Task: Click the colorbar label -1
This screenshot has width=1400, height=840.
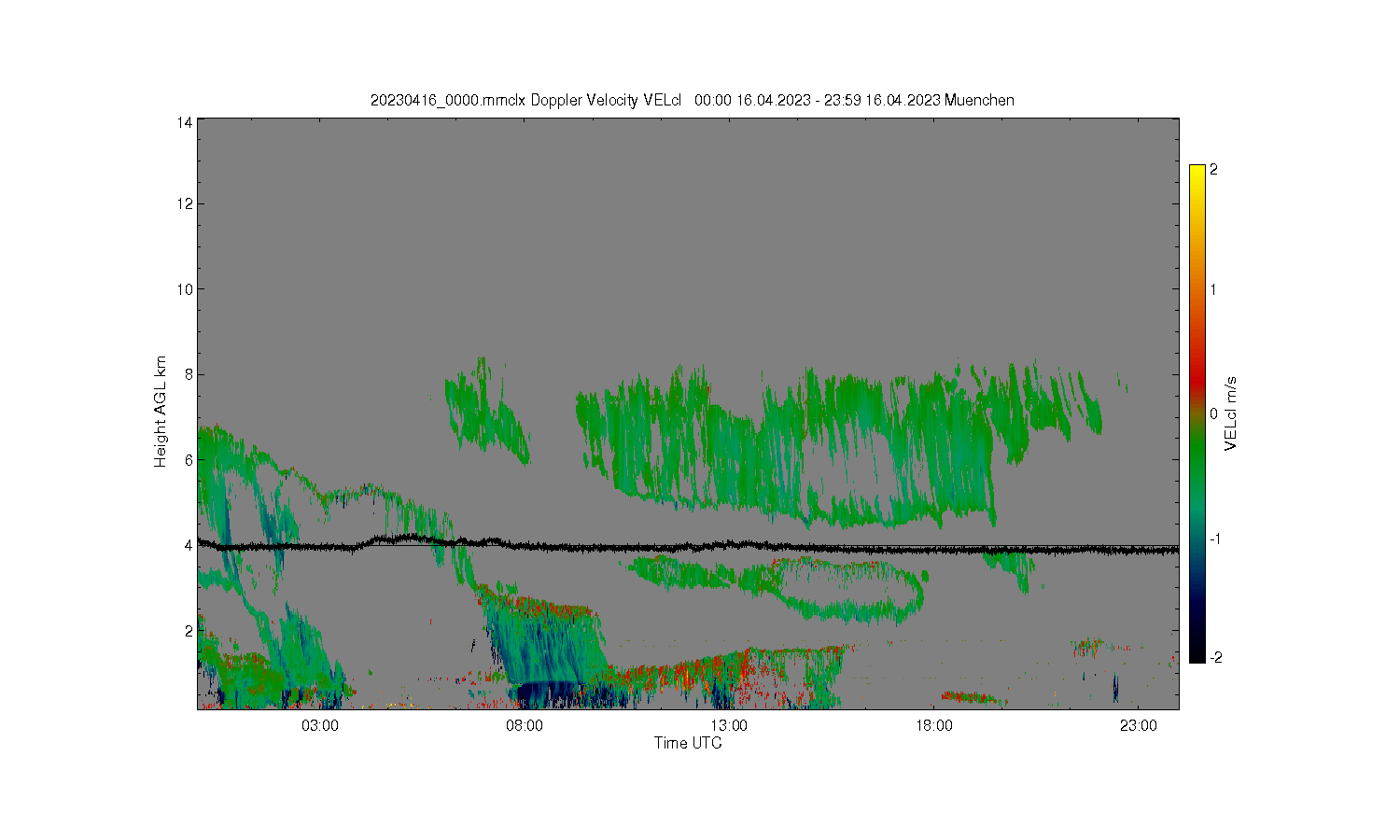Action: [x=1216, y=539]
